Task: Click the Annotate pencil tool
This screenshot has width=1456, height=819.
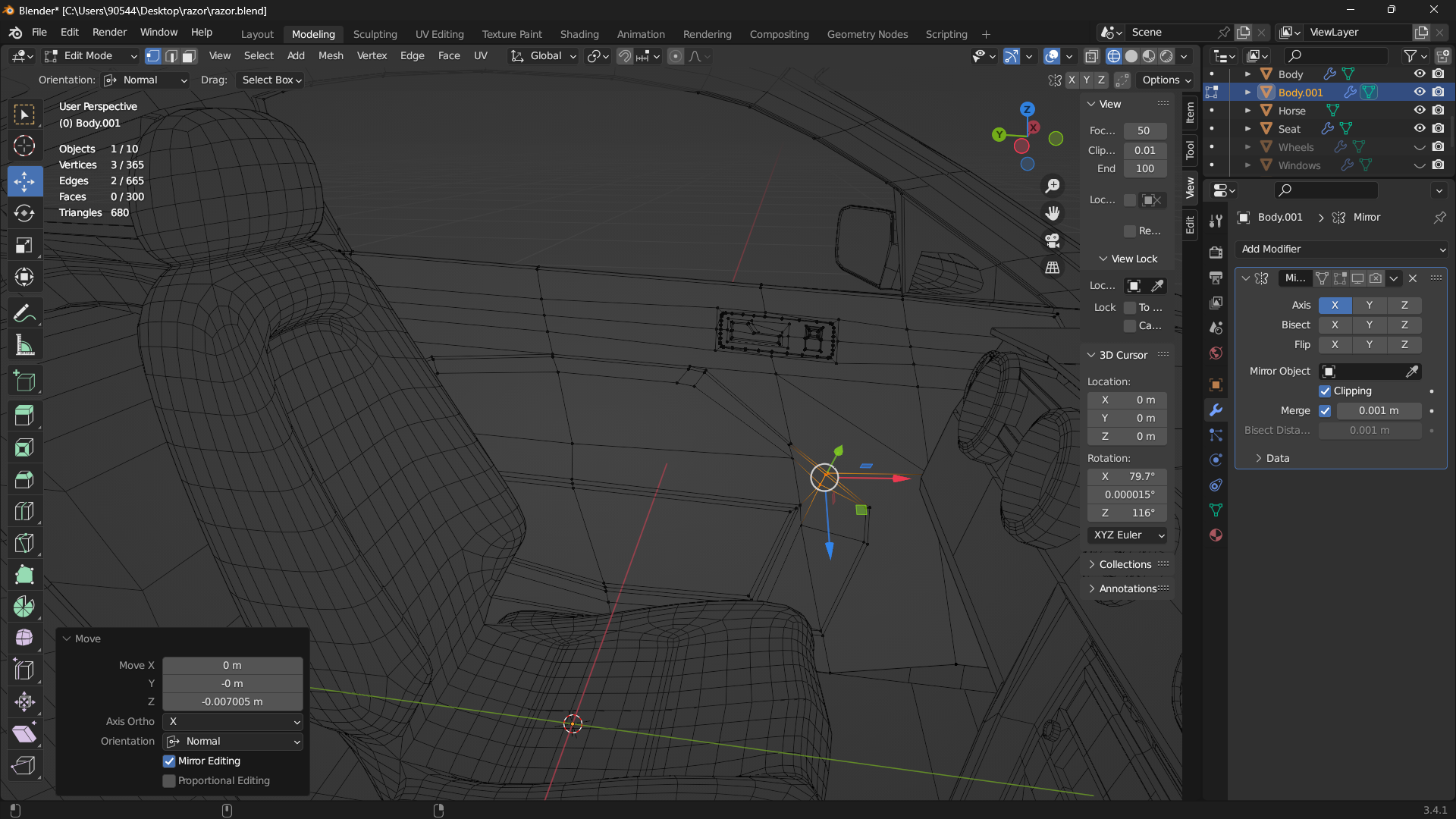Action: pyautogui.click(x=24, y=313)
